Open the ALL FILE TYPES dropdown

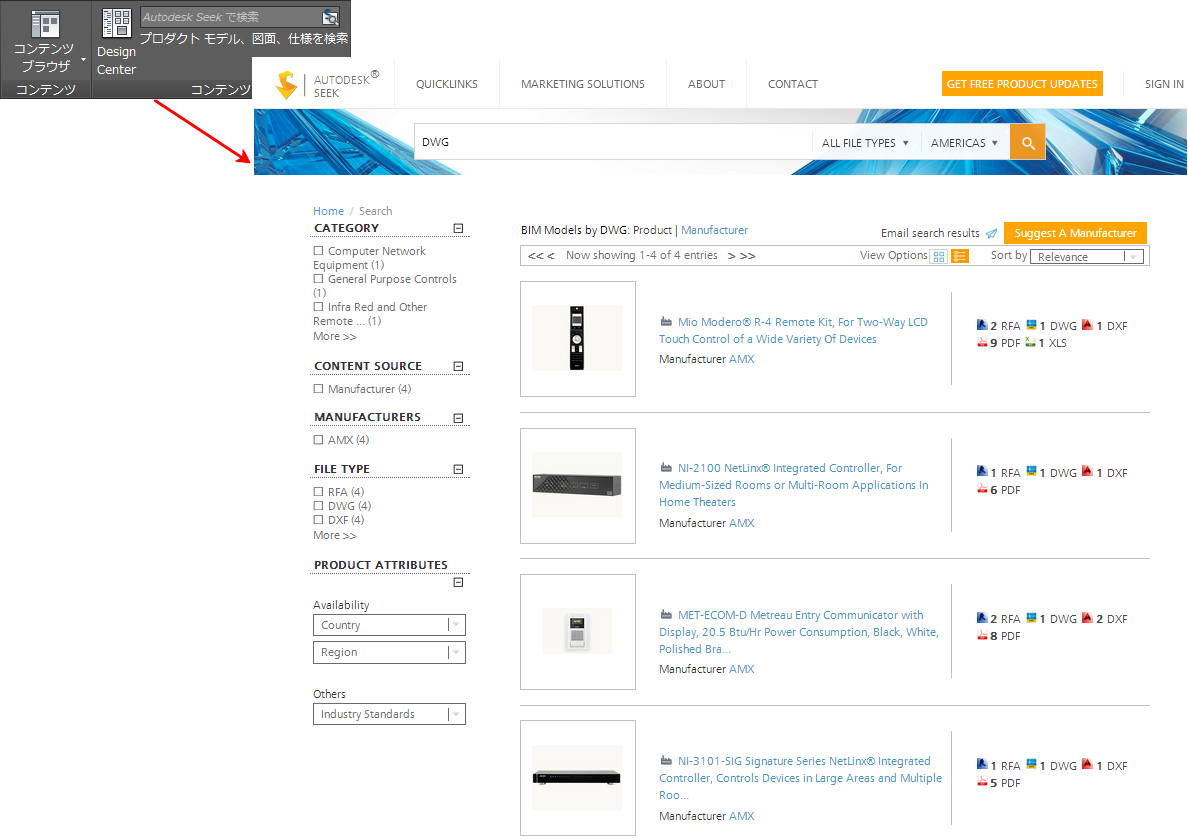(865, 142)
